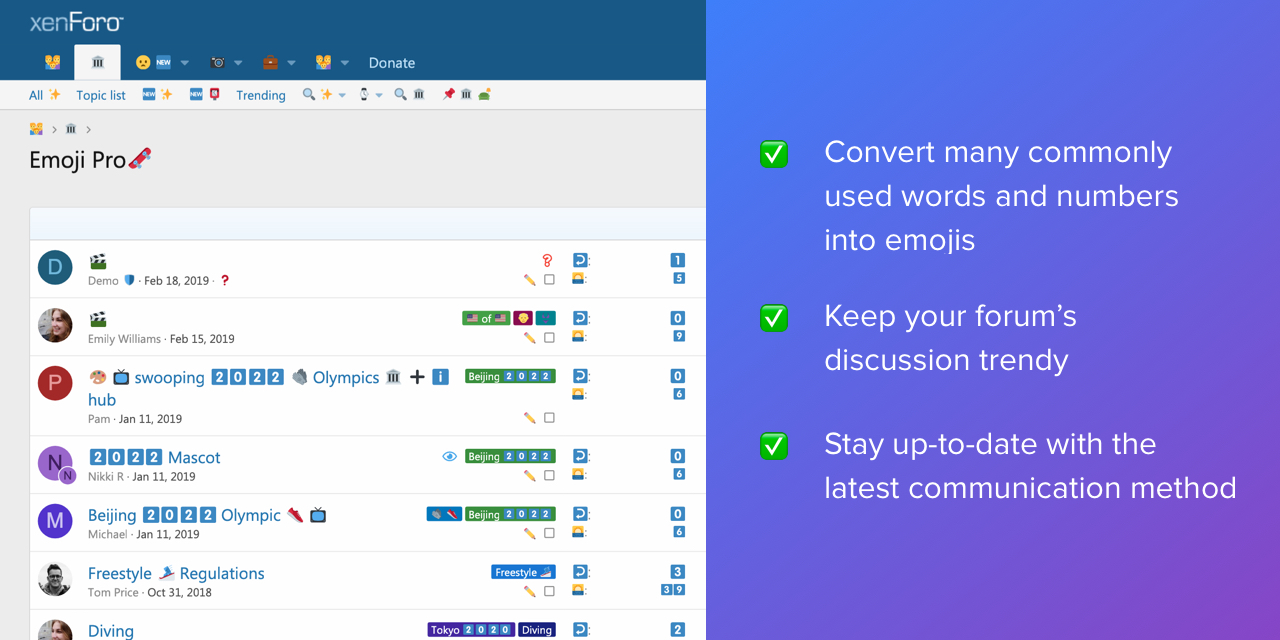Expand the camera tab dropdown arrow
Image resolution: width=1280 pixels, height=640 pixels.
click(x=238, y=63)
